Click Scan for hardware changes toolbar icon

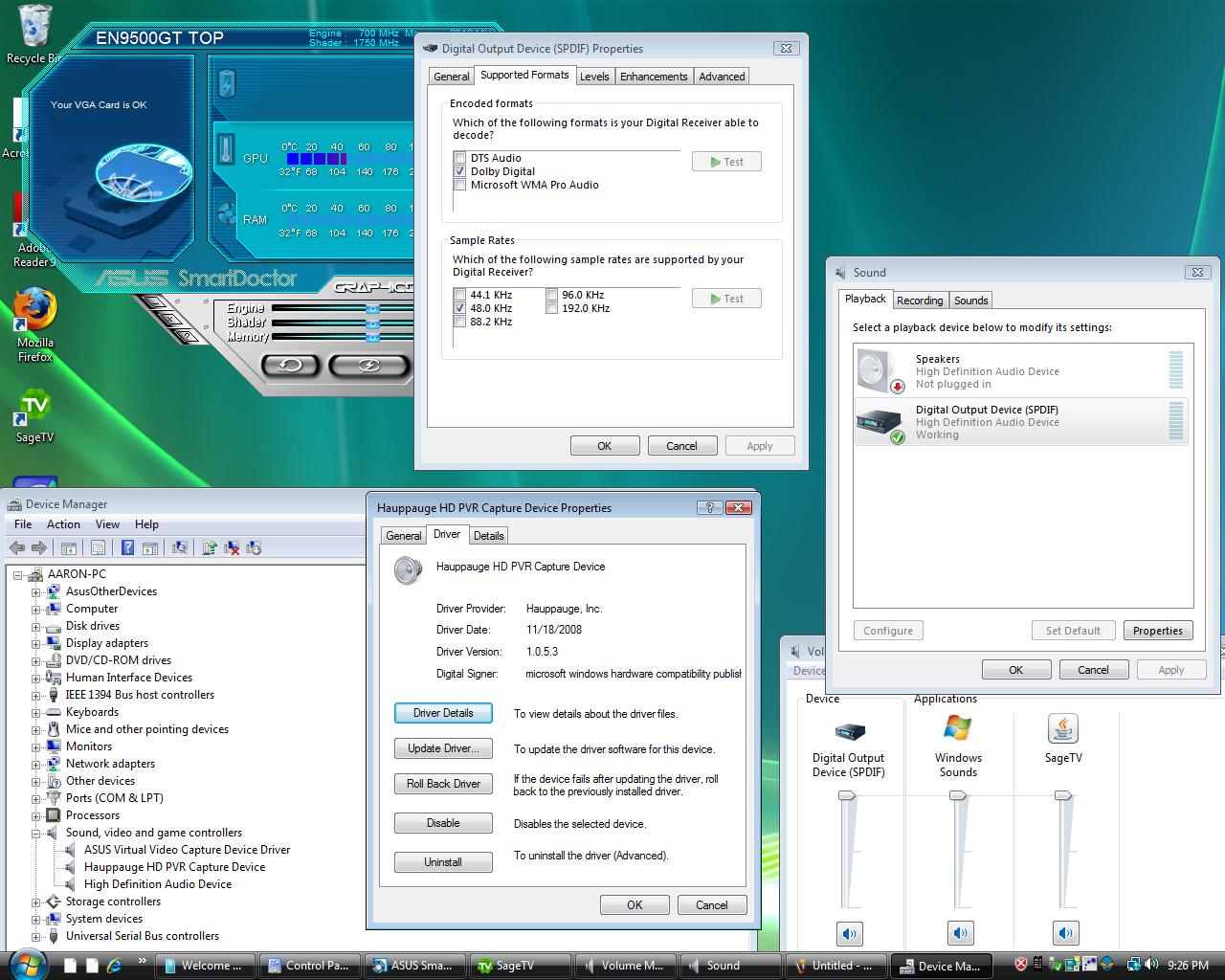[179, 547]
